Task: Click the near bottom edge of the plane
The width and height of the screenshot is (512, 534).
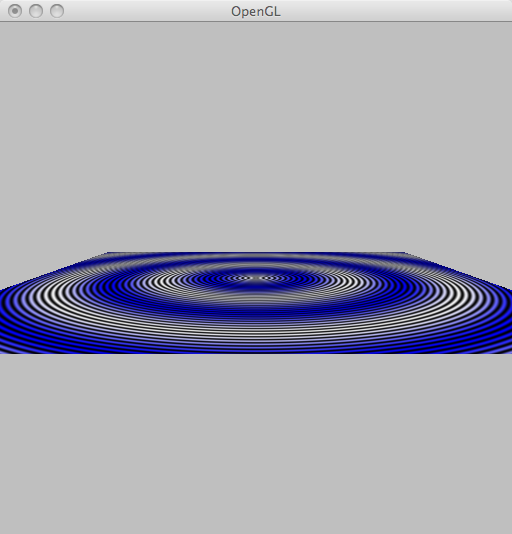Action: 256,352
